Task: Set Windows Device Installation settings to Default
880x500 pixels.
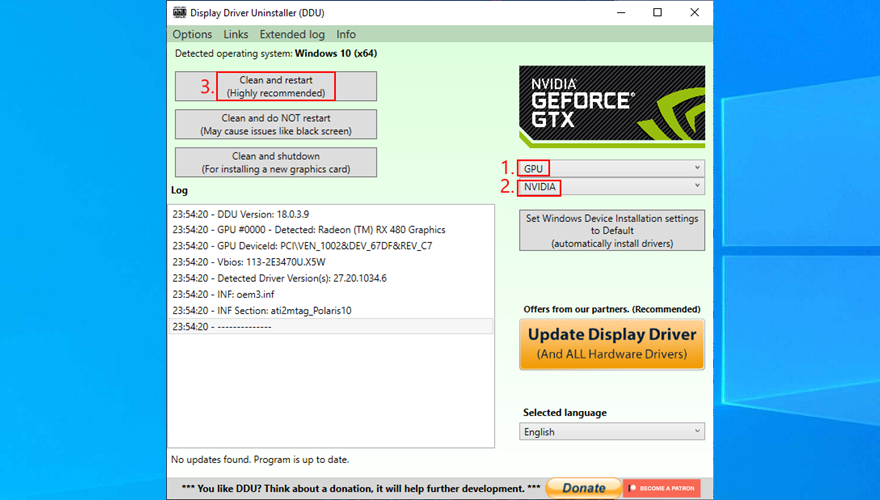Action: pos(611,230)
